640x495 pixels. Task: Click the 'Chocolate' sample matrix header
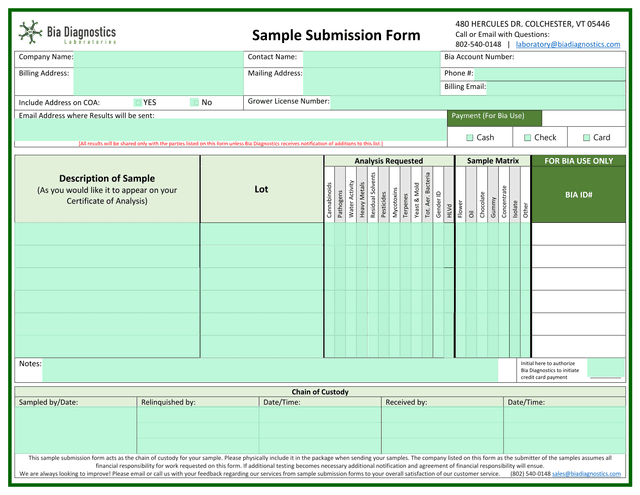click(482, 194)
